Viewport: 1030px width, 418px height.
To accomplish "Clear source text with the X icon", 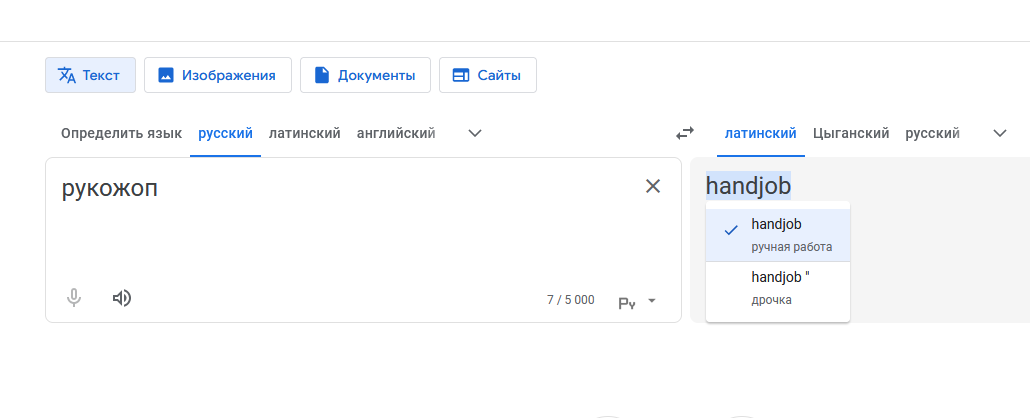I will click(x=652, y=186).
